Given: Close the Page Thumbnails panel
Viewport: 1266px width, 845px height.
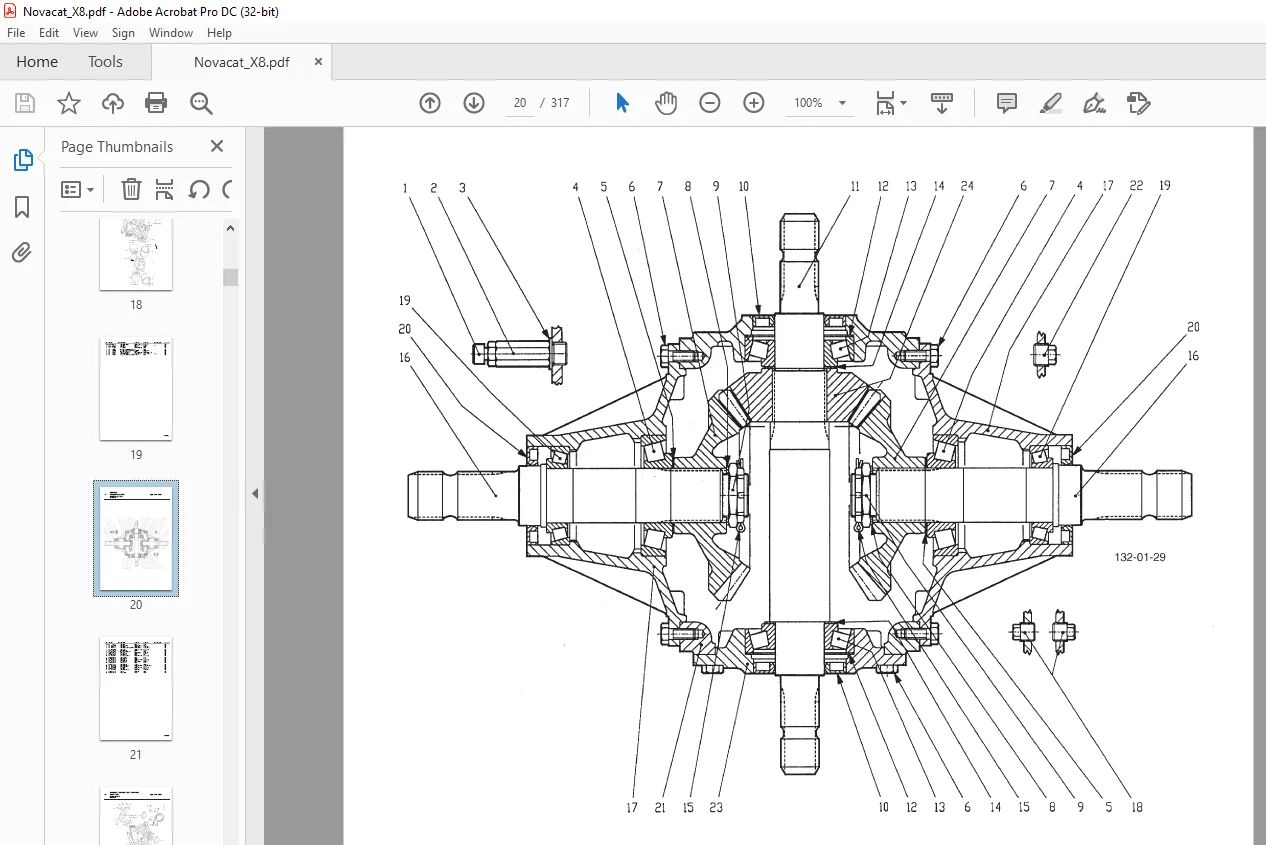Looking at the screenshot, I should point(217,146).
